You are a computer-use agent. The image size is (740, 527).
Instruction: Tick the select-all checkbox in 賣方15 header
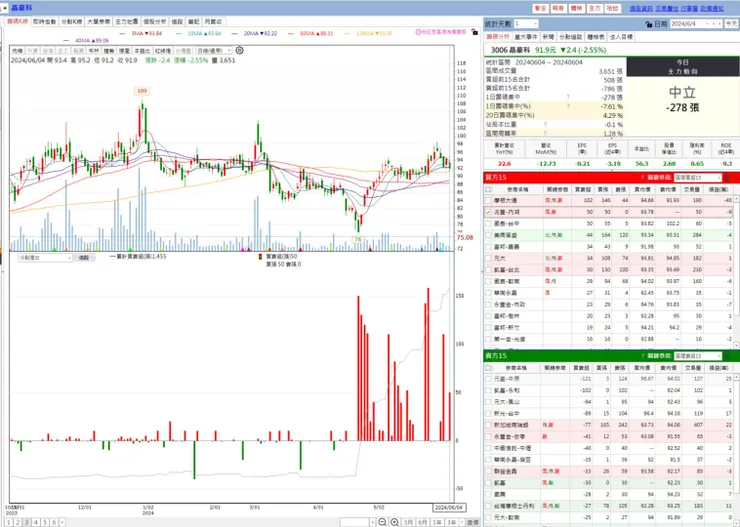click(488, 368)
